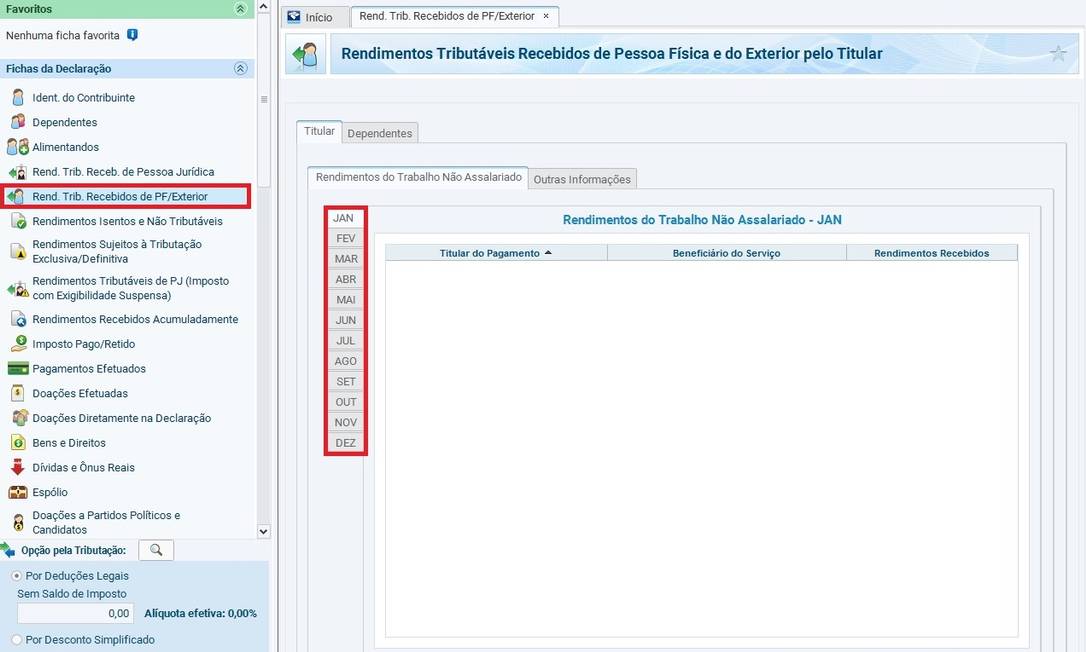Open Alimentandos section icon
Viewport: 1086px width, 652px height.
point(18,147)
